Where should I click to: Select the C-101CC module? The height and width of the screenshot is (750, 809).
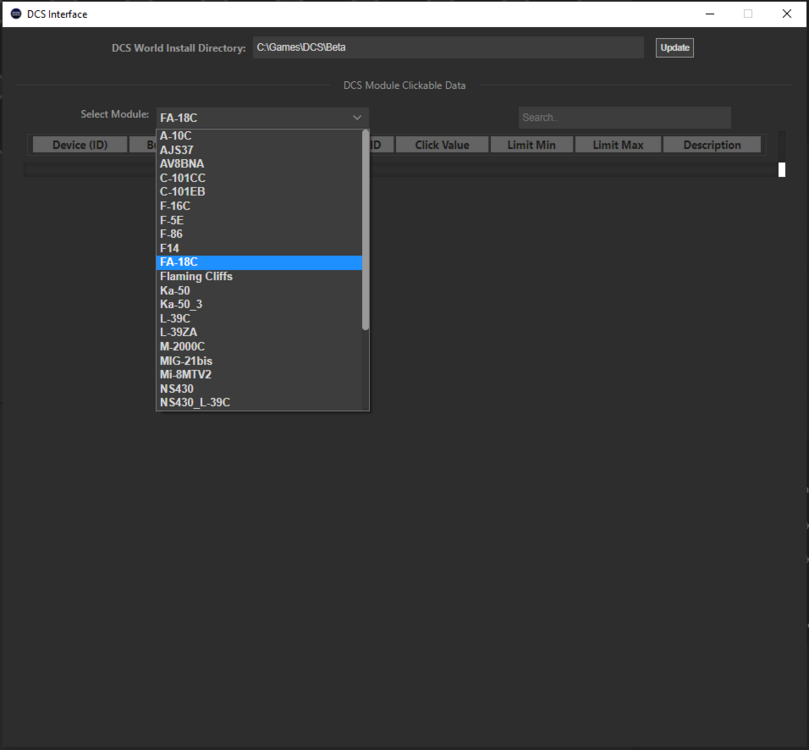tap(259, 178)
